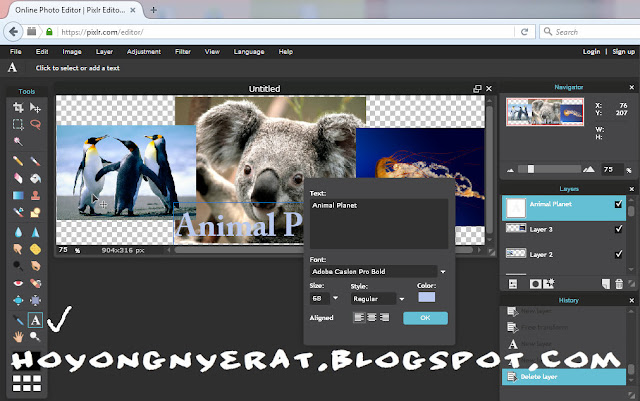The height and width of the screenshot is (401, 640).
Task: Open the File menu
Action: [x=16, y=51]
